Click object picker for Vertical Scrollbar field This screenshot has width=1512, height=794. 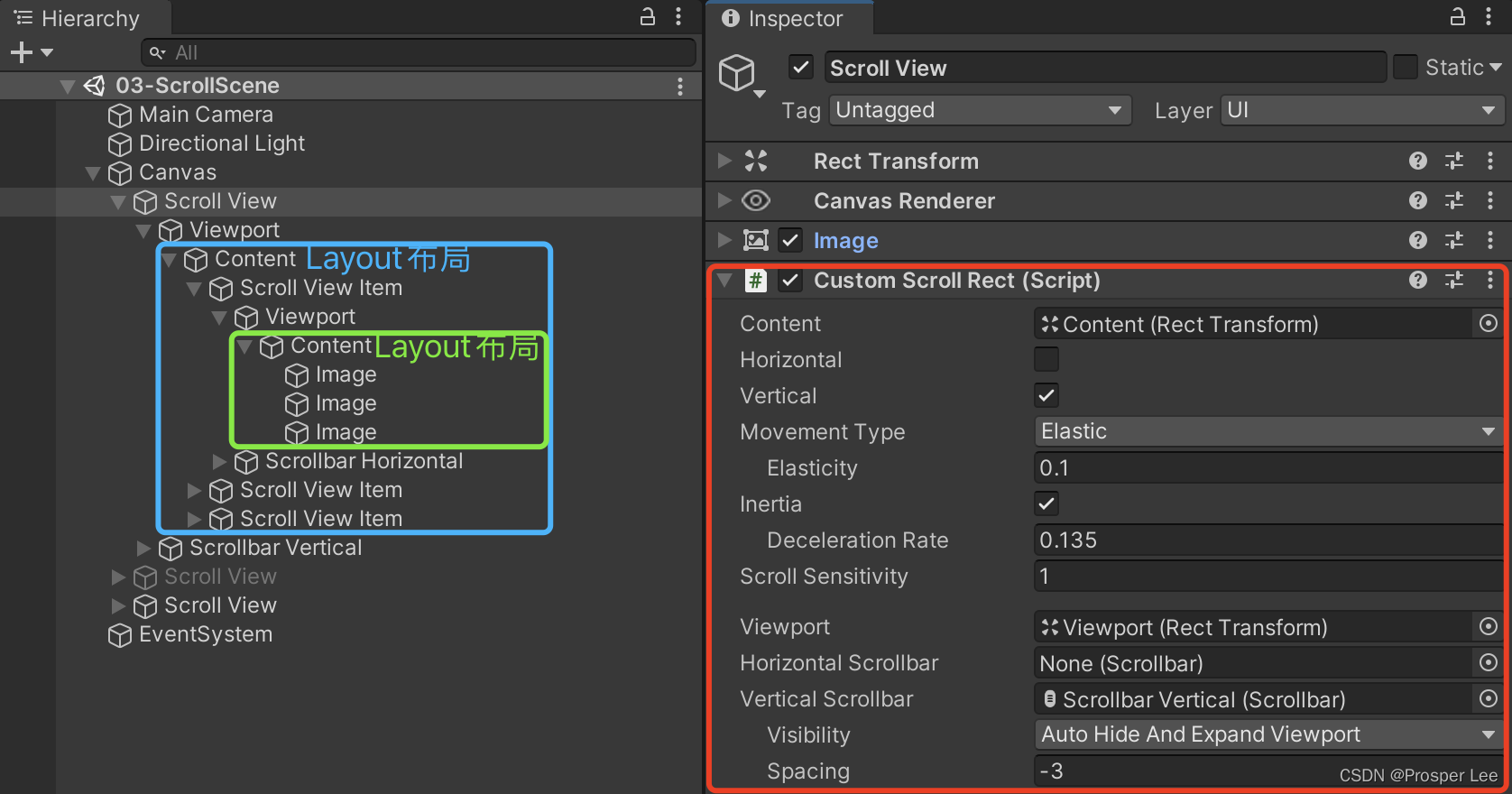pyautogui.click(x=1489, y=698)
